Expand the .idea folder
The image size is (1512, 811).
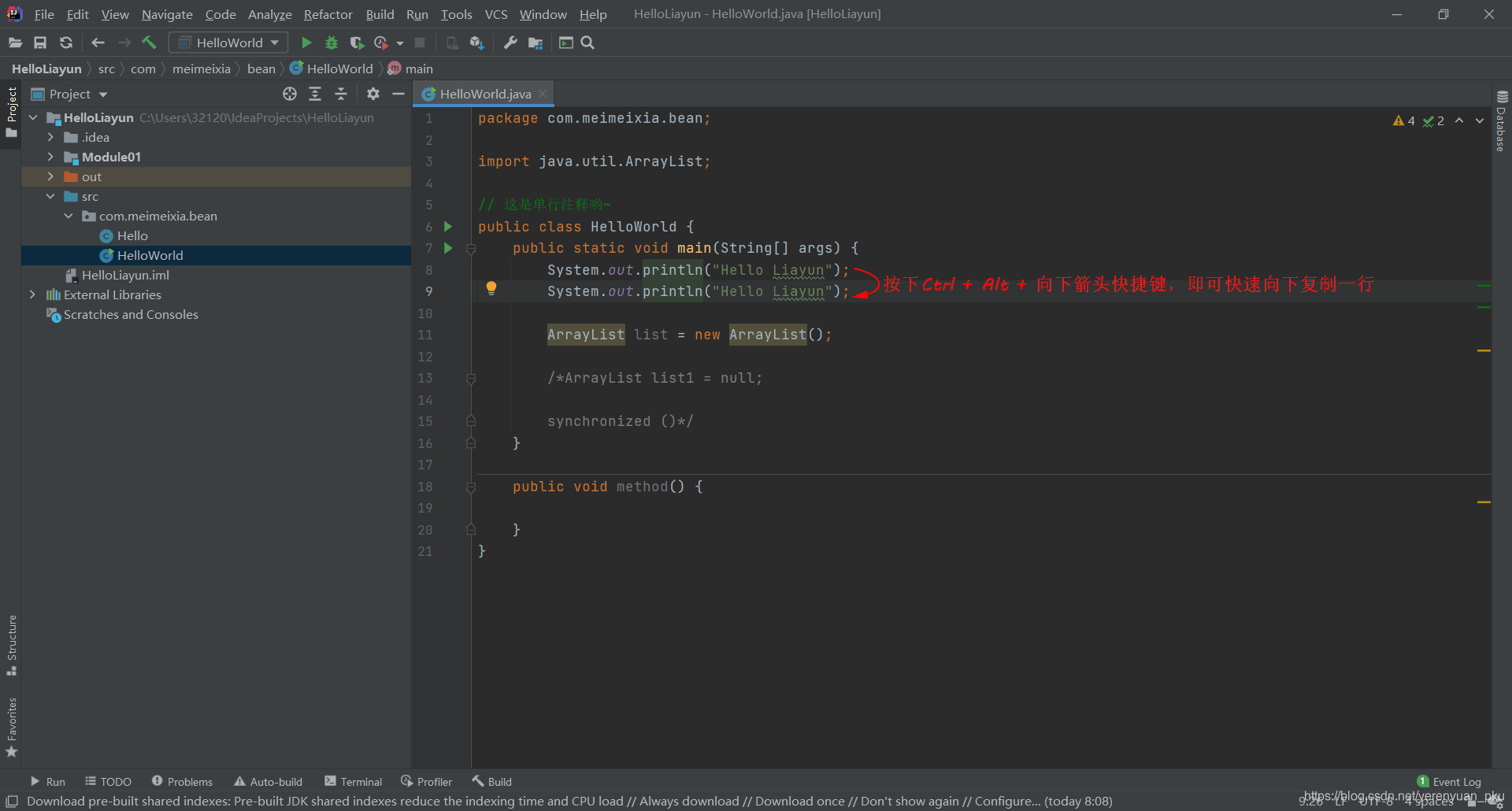(x=50, y=137)
